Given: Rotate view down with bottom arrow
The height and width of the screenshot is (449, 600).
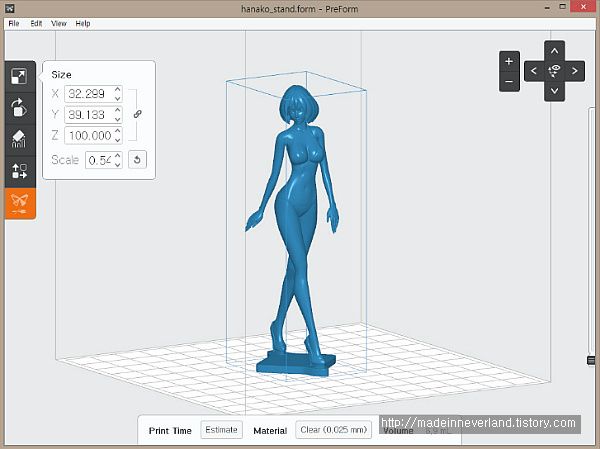Looking at the screenshot, I should point(554,91).
